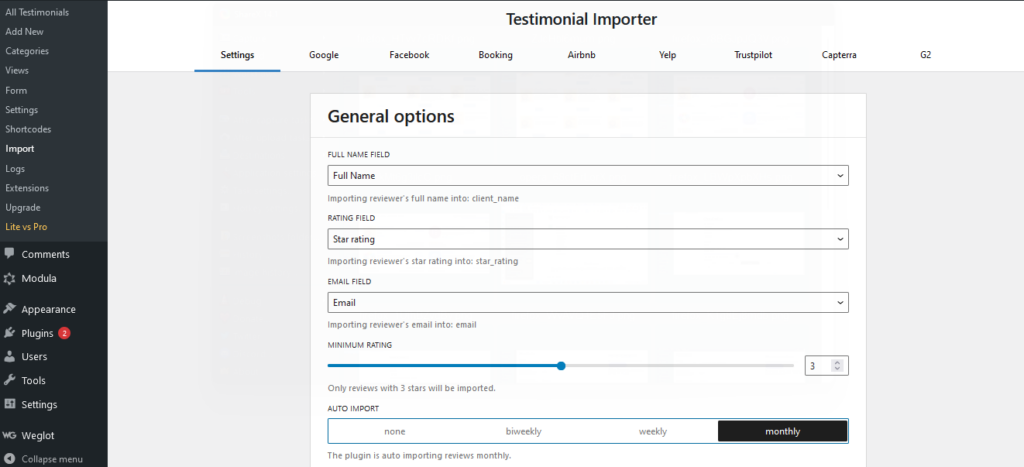This screenshot has height=467, width=1024.
Task: Switch to the Trustpilot tab
Action: 753,56
